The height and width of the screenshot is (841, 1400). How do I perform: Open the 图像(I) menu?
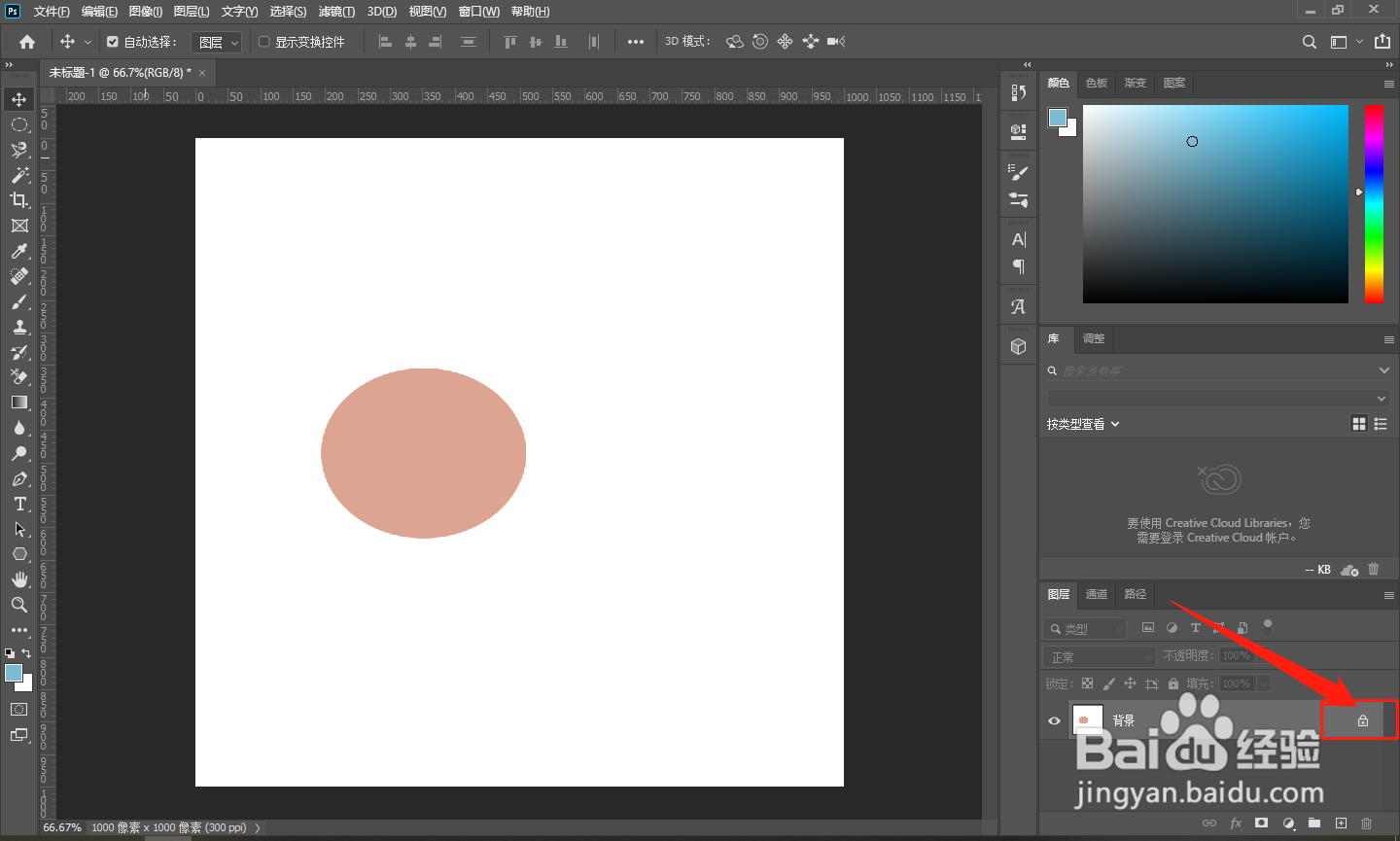pos(146,12)
